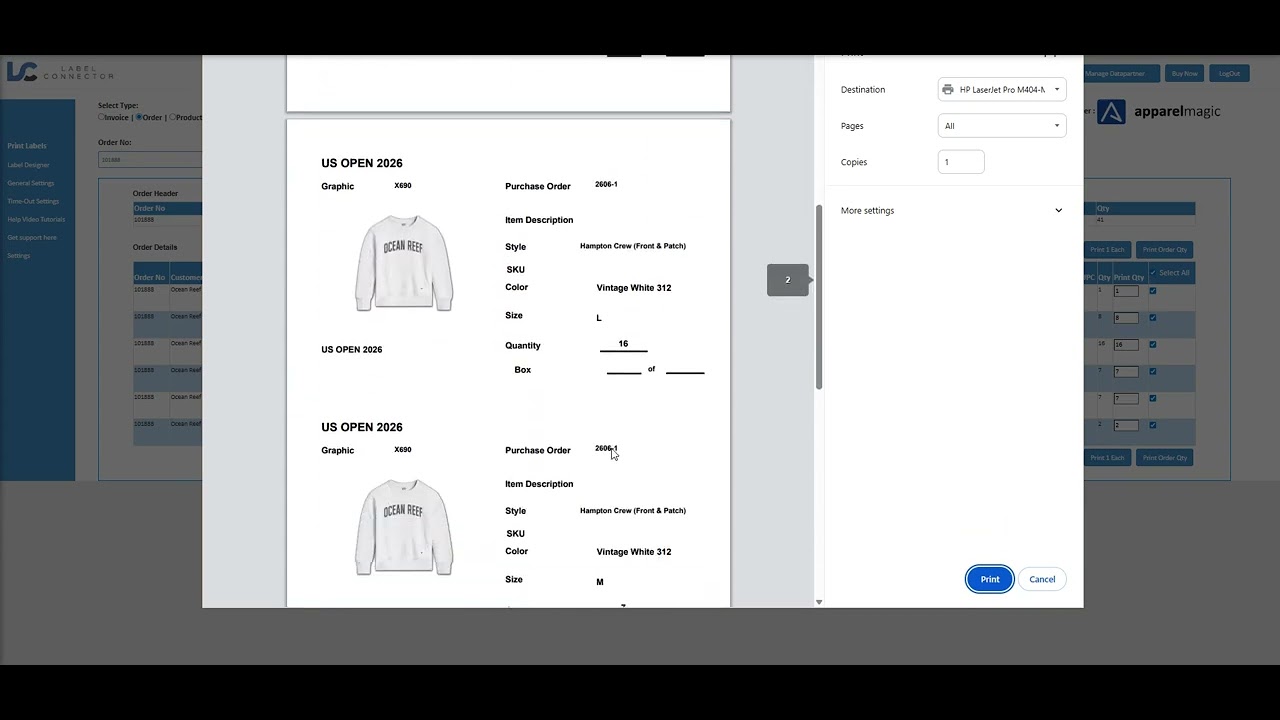Click size value L on first label
Viewport: 1280px width, 720px height.
(599, 318)
